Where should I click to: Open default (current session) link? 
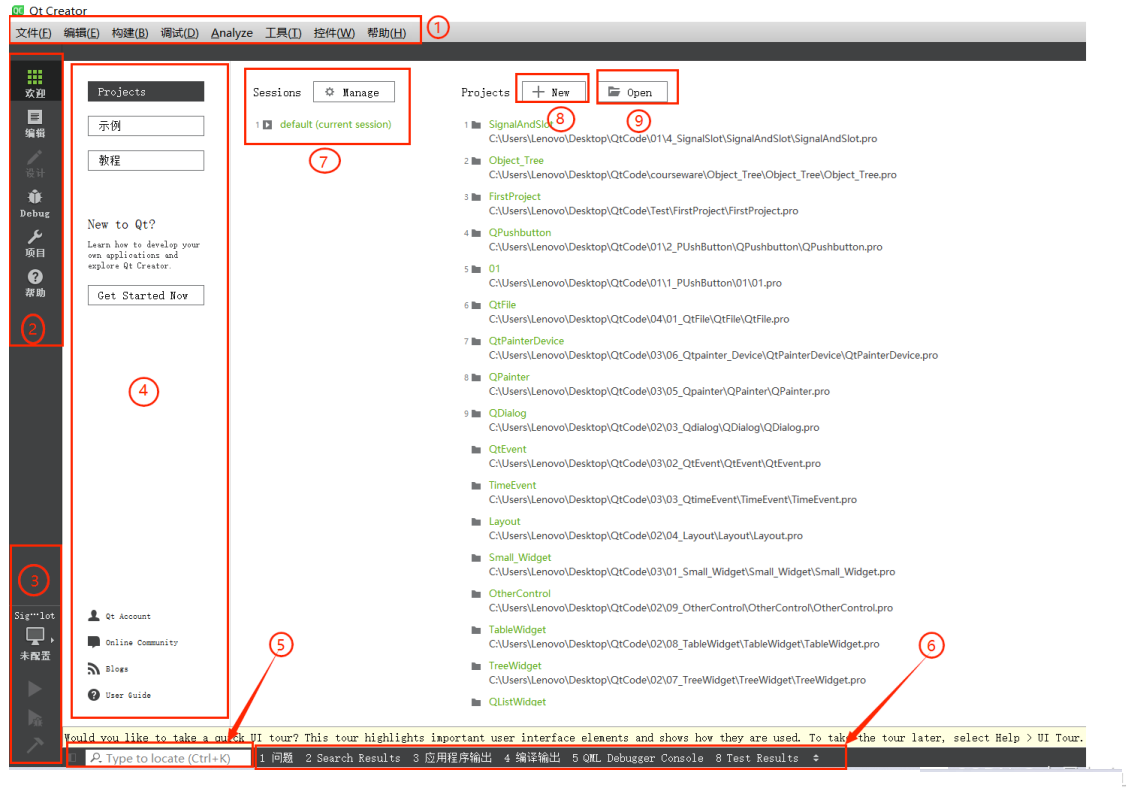pos(335,125)
